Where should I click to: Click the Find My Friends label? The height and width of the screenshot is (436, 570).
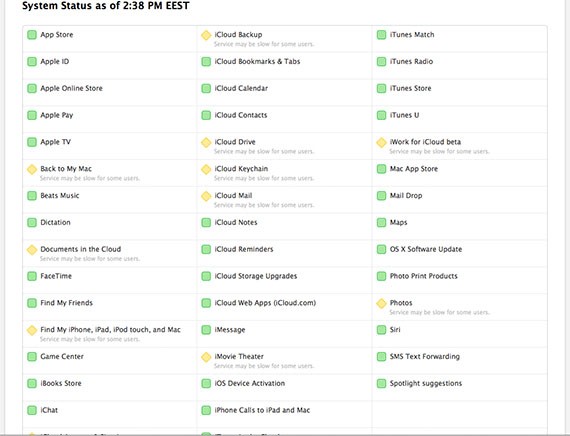[67, 303]
